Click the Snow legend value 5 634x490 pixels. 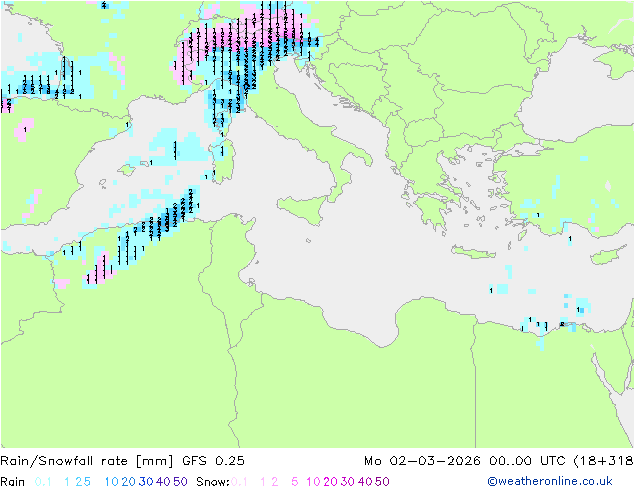(295, 482)
